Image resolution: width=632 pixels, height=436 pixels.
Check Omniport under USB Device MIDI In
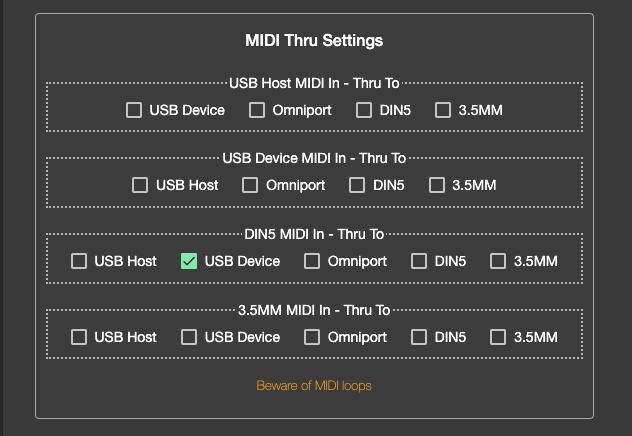250,185
